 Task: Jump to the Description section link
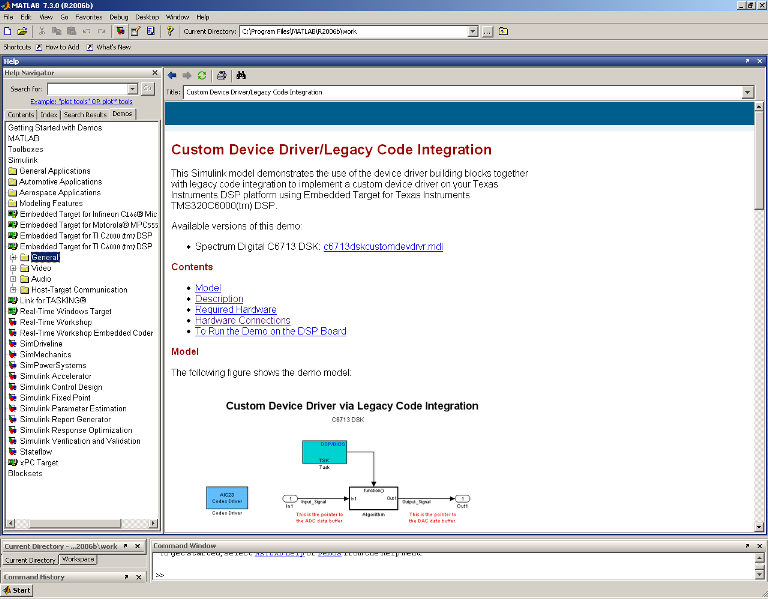coord(219,299)
